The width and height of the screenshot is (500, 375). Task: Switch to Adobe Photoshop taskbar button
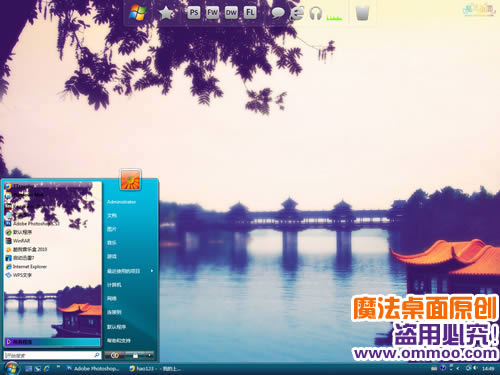pos(93,369)
